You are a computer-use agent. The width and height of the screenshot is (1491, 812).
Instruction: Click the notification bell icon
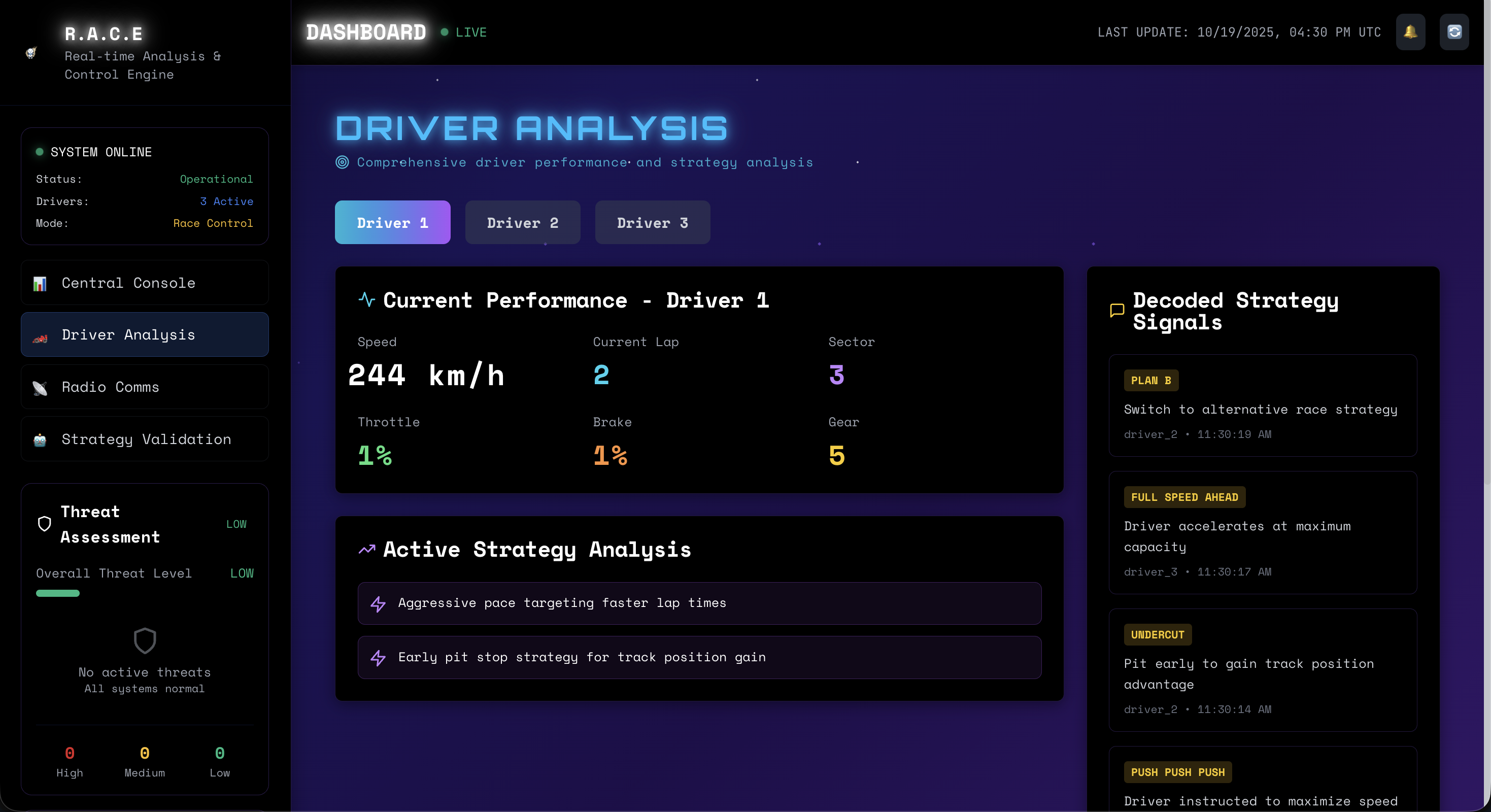pyautogui.click(x=1410, y=32)
